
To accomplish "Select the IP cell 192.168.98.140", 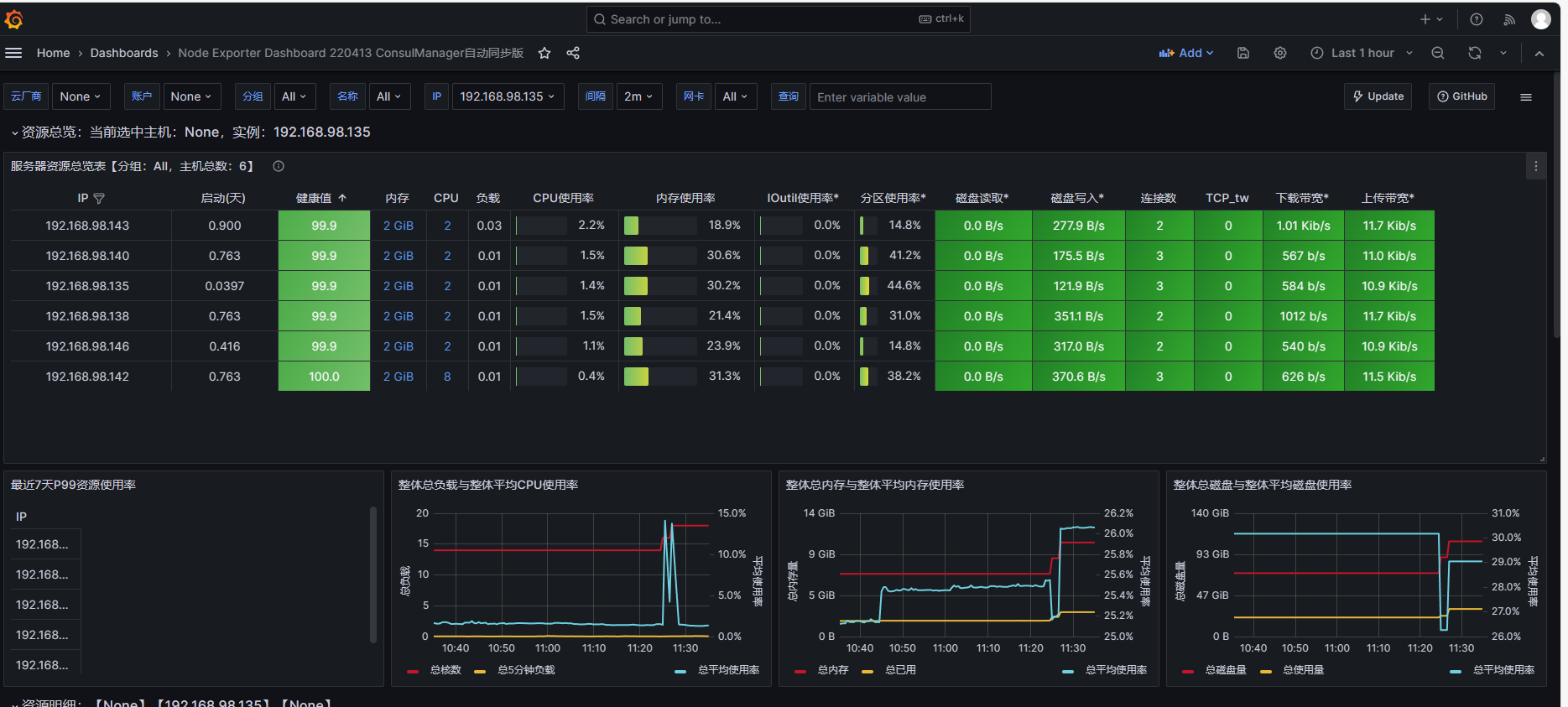I will [87, 256].
